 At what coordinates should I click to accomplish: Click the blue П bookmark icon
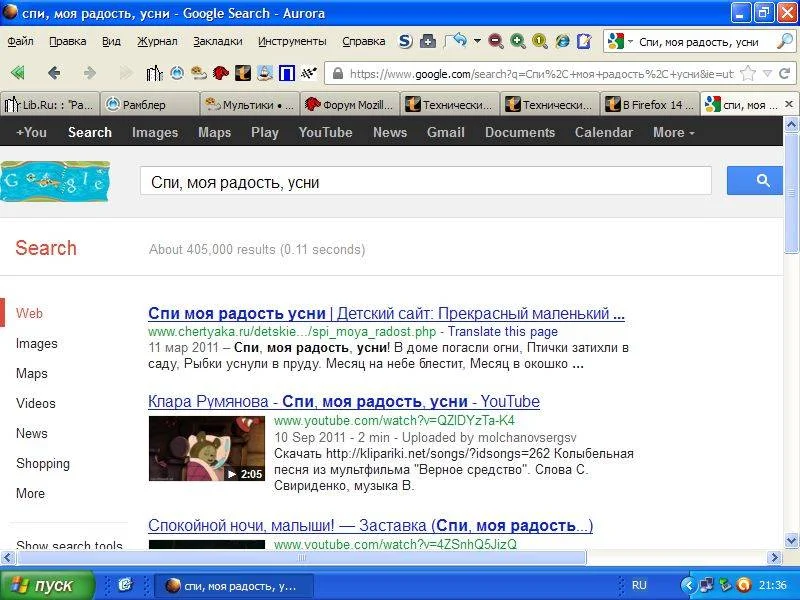(287, 73)
